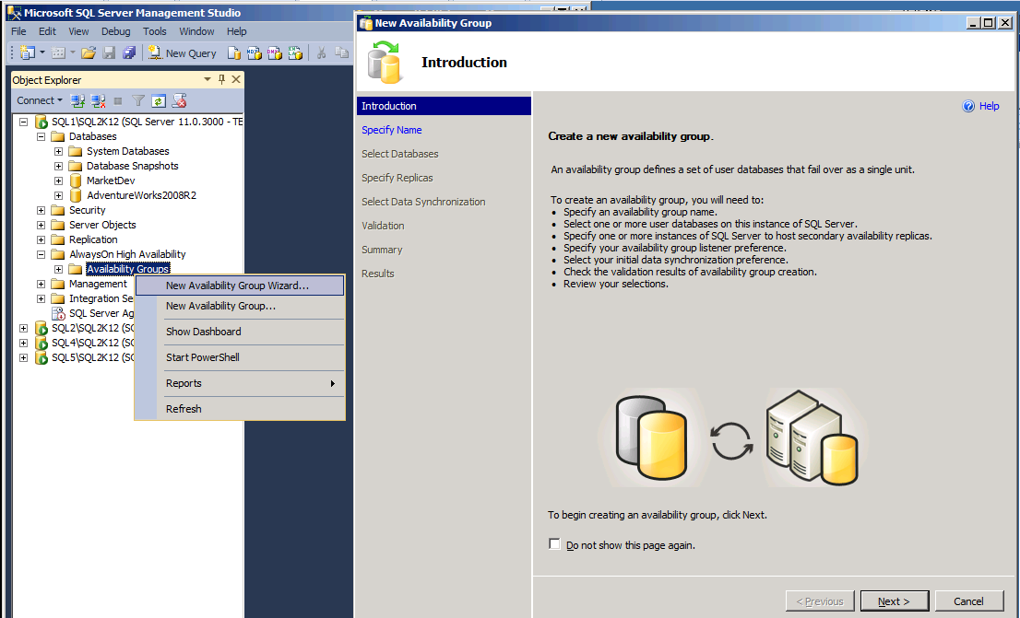The image size is (1020, 618).
Task: Select the MarketDev database item
Action: coord(111,181)
